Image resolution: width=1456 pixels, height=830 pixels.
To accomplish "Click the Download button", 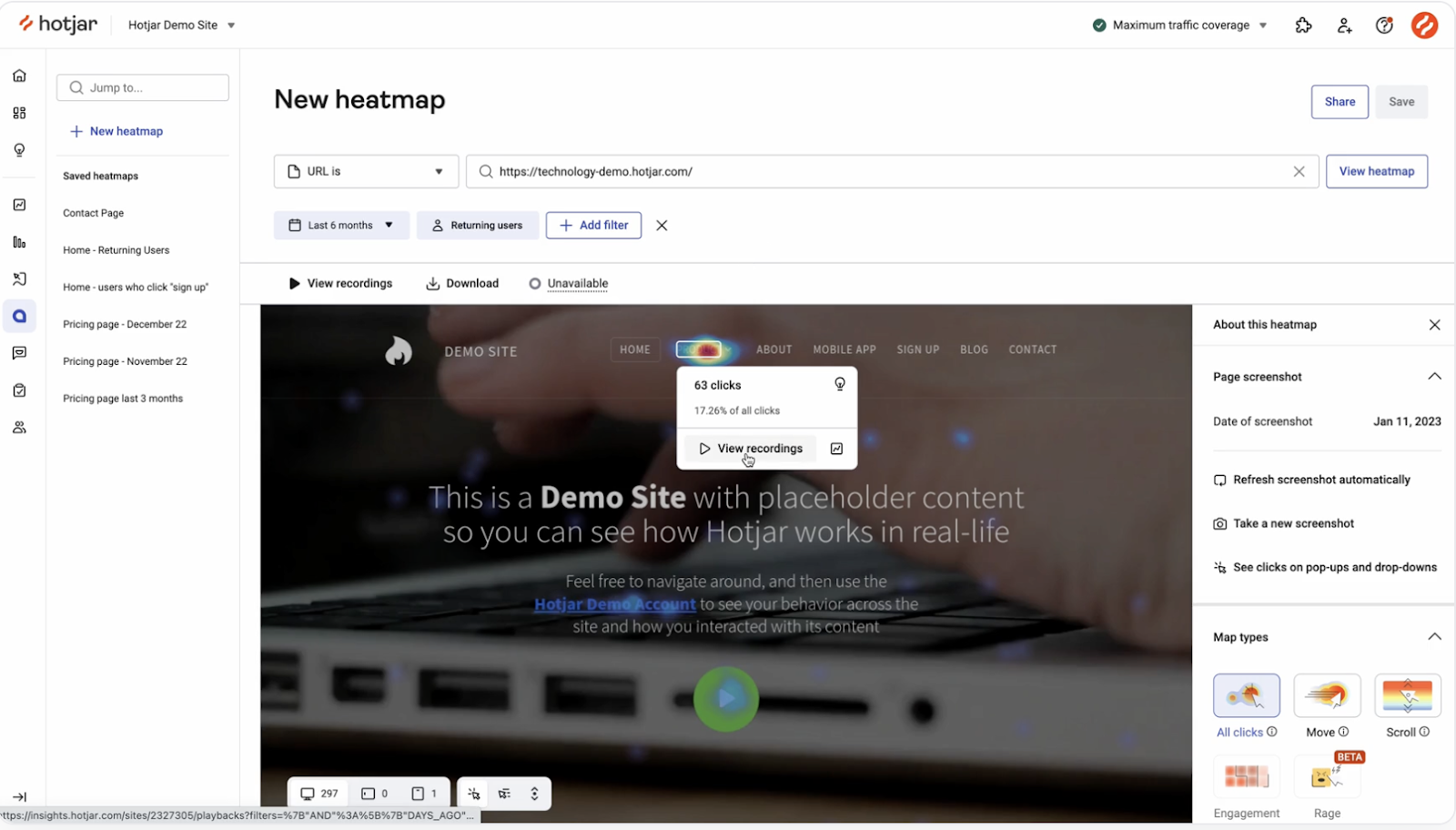I will (462, 284).
